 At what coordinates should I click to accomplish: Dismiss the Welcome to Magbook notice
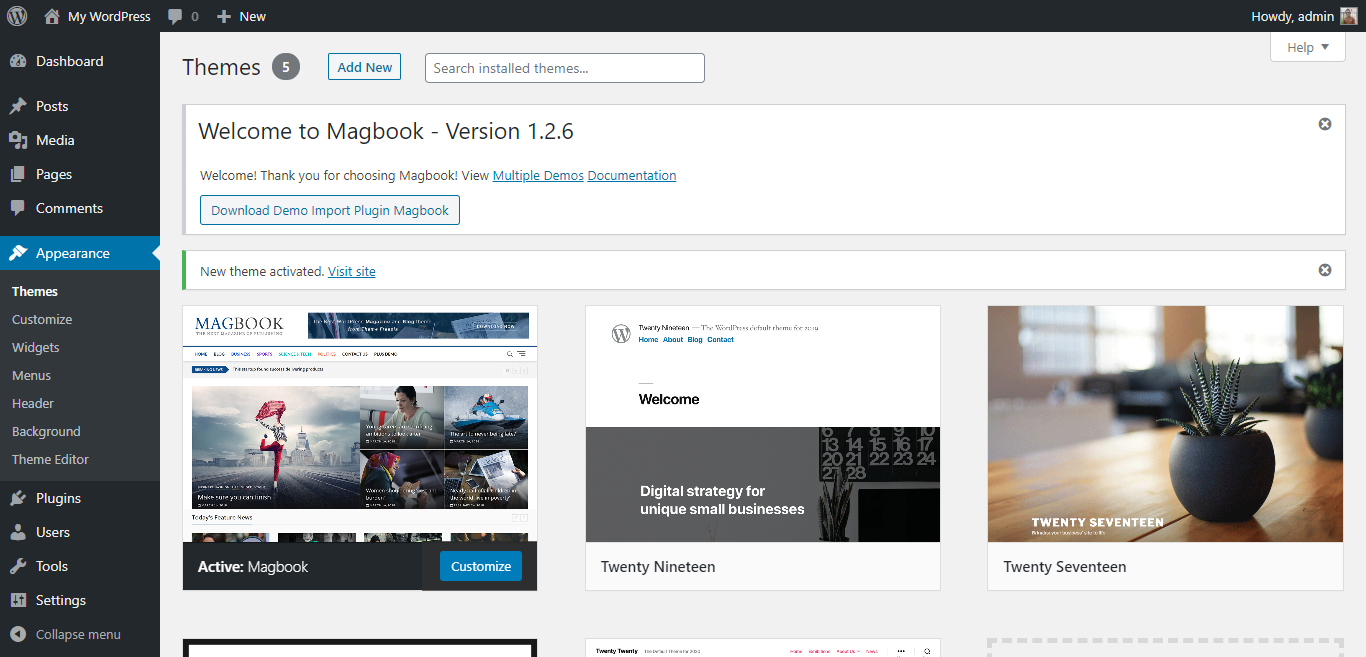[x=1325, y=124]
